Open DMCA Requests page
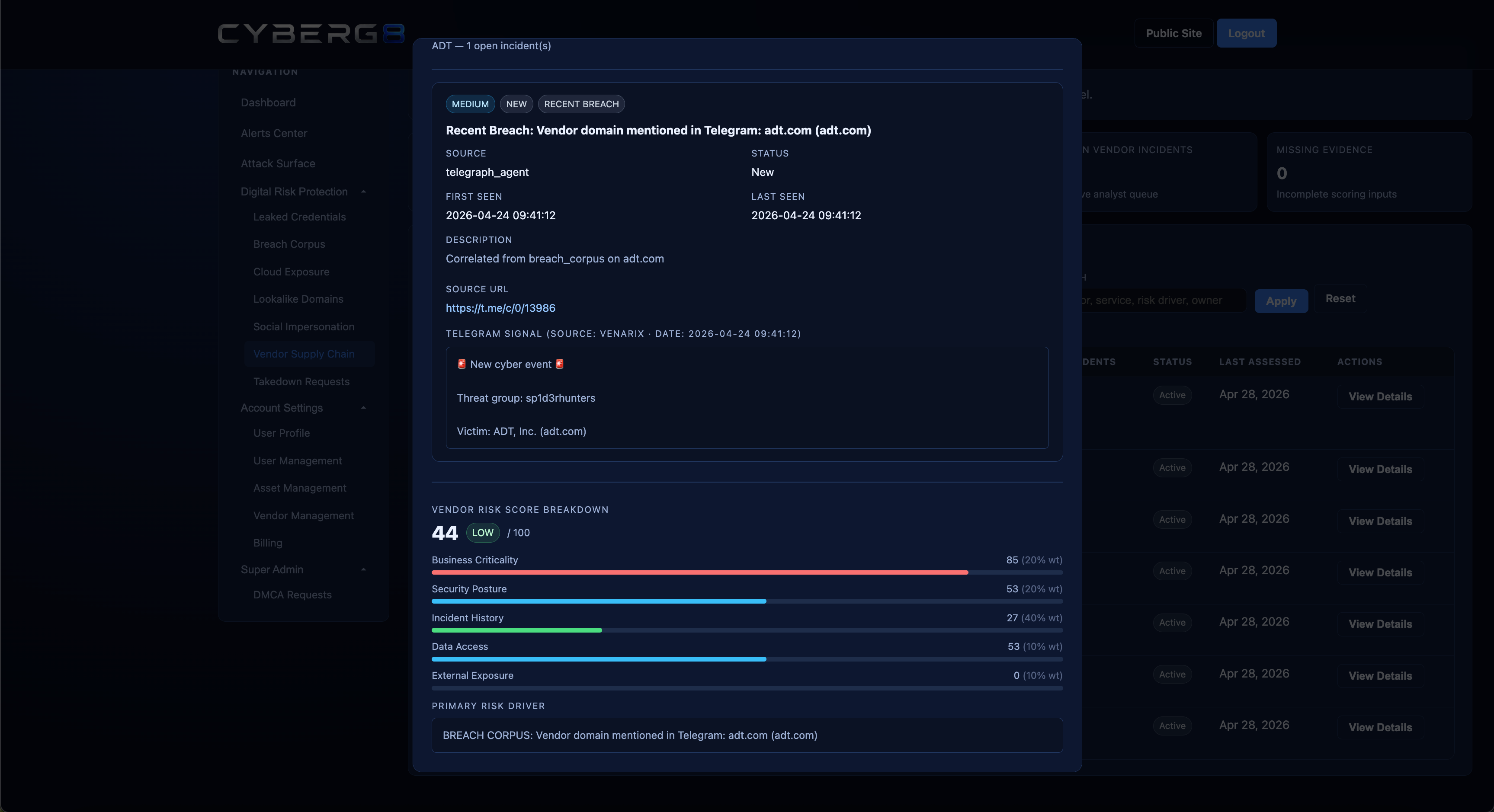 point(292,595)
